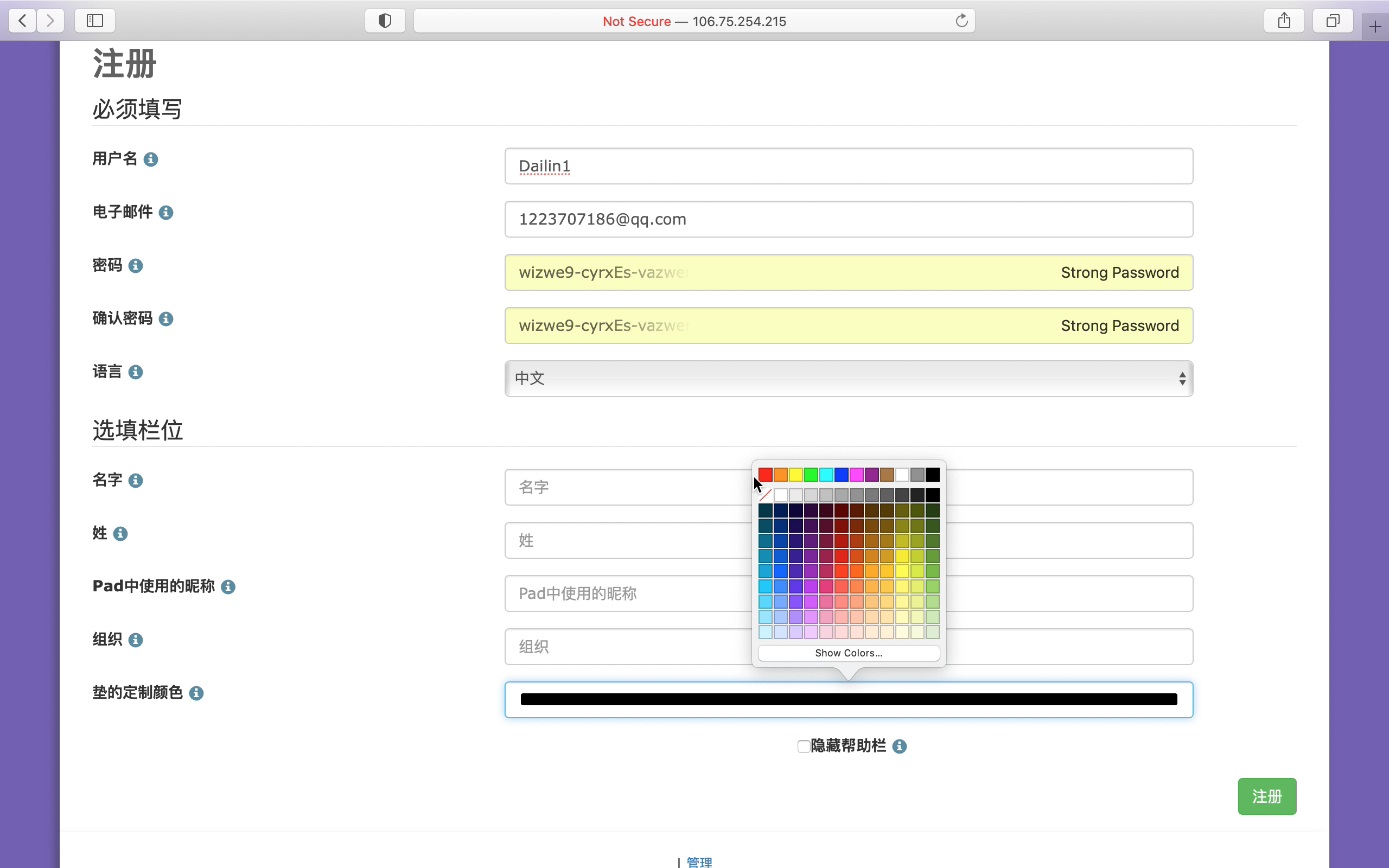
Task: Tick the 隐藏帮助栏 checkbox
Action: pyautogui.click(x=804, y=746)
